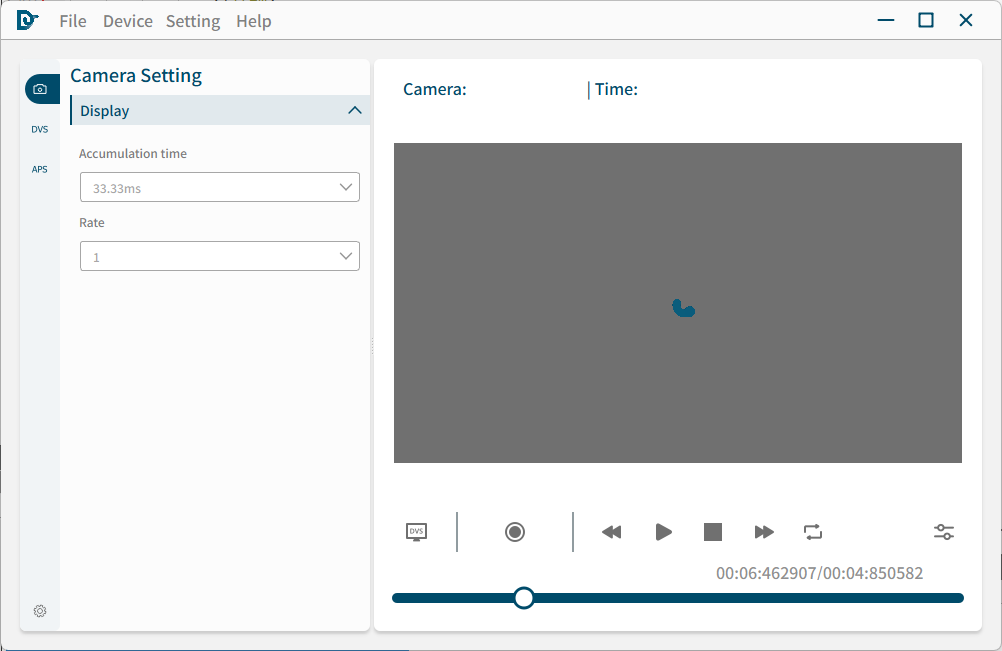
Task: Stop the playback
Action: click(x=713, y=532)
